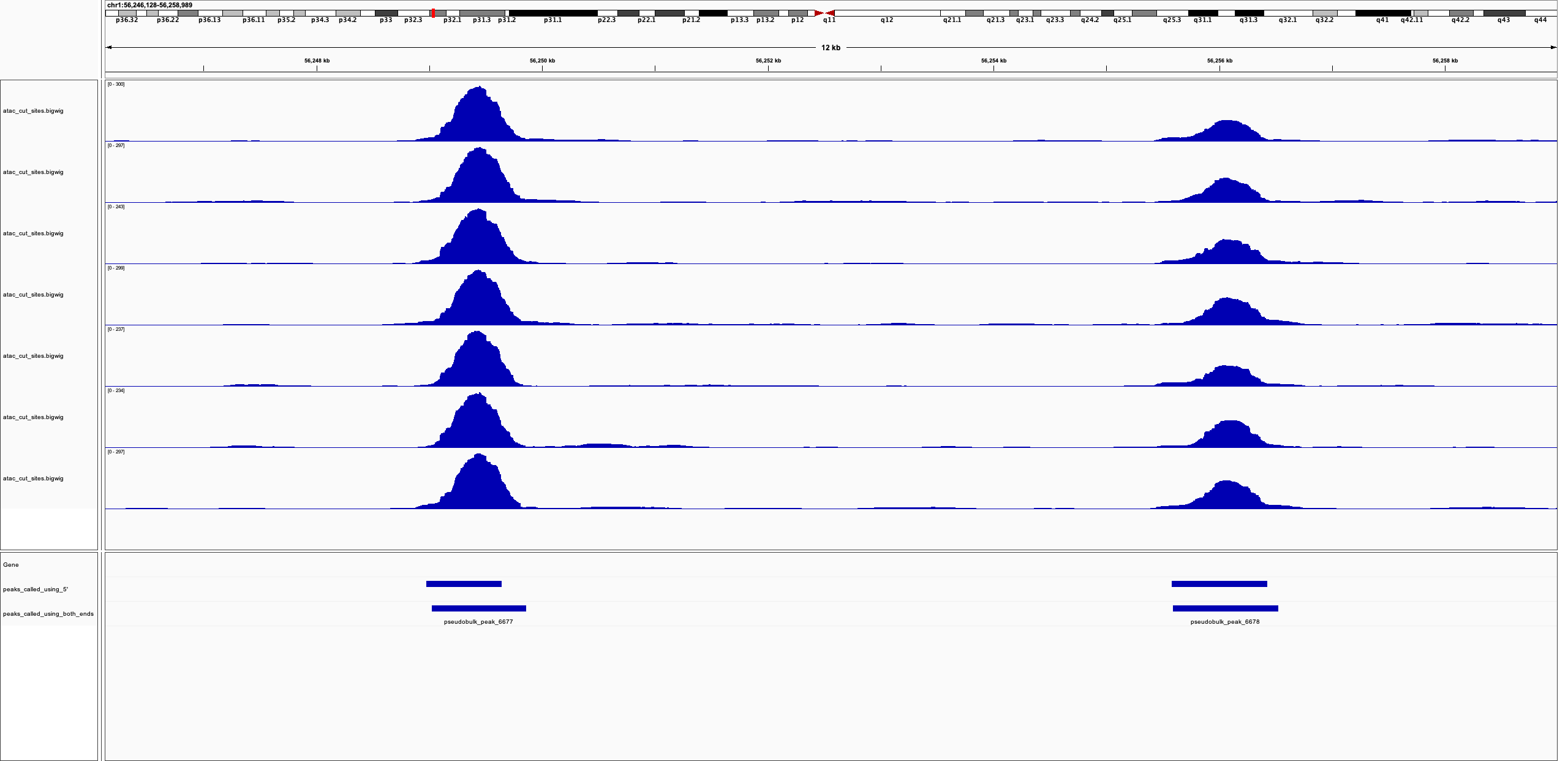Select the peaks_called_using_both_ends track name
1568x761 pixels.
49,613
